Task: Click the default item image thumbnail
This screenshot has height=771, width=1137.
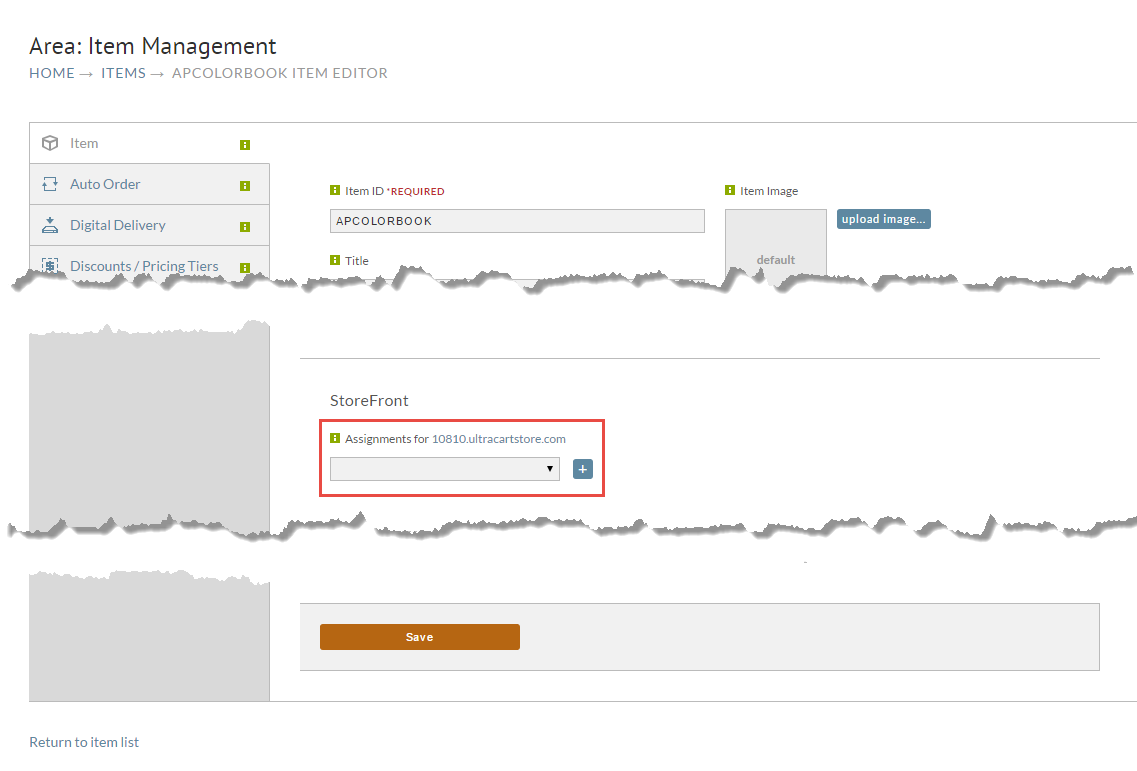Action: pyautogui.click(x=776, y=245)
